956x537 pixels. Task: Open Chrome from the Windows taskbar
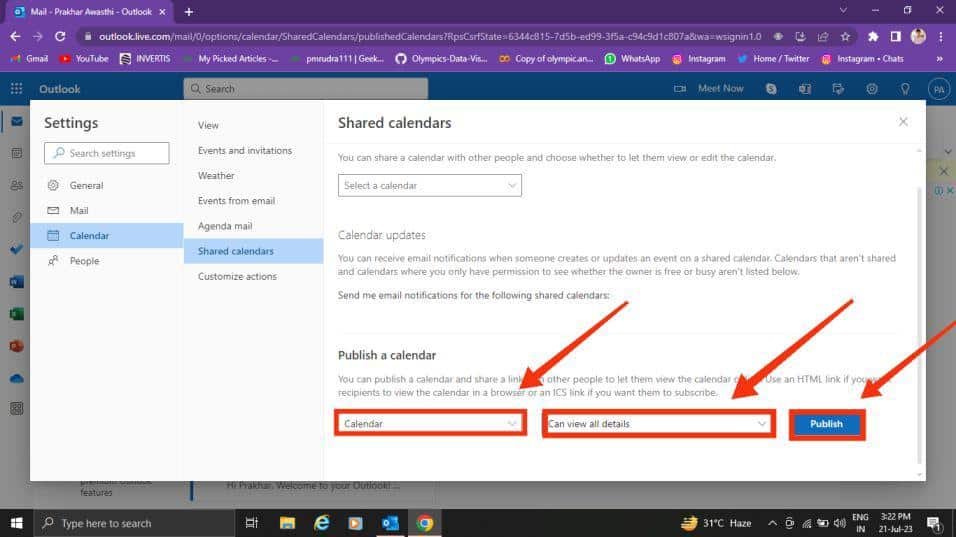(425, 523)
